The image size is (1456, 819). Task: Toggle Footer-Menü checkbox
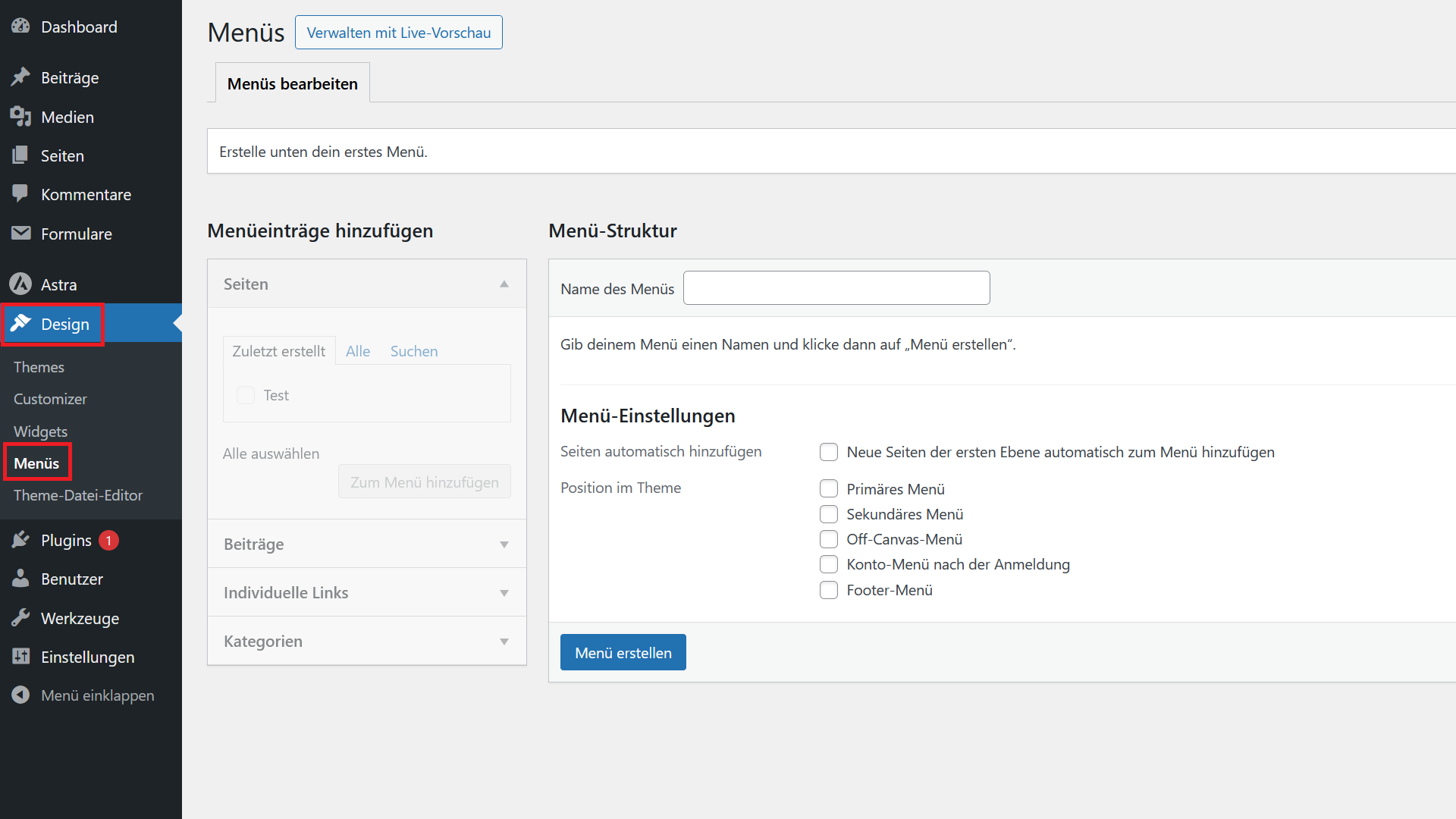coord(828,590)
